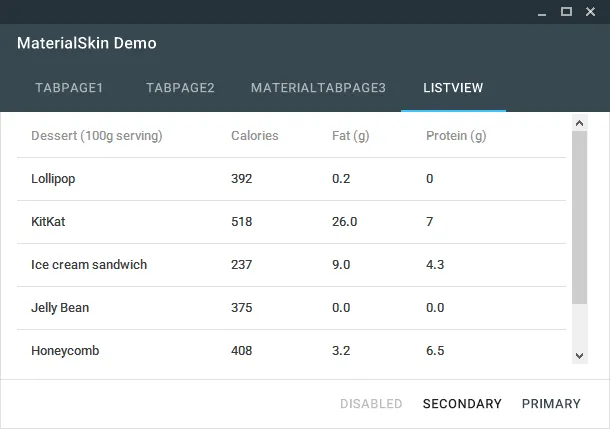Screen dimensions: 610x429
Task: Go to the MATERIALTABPAGE3 tab
Action: (318, 88)
